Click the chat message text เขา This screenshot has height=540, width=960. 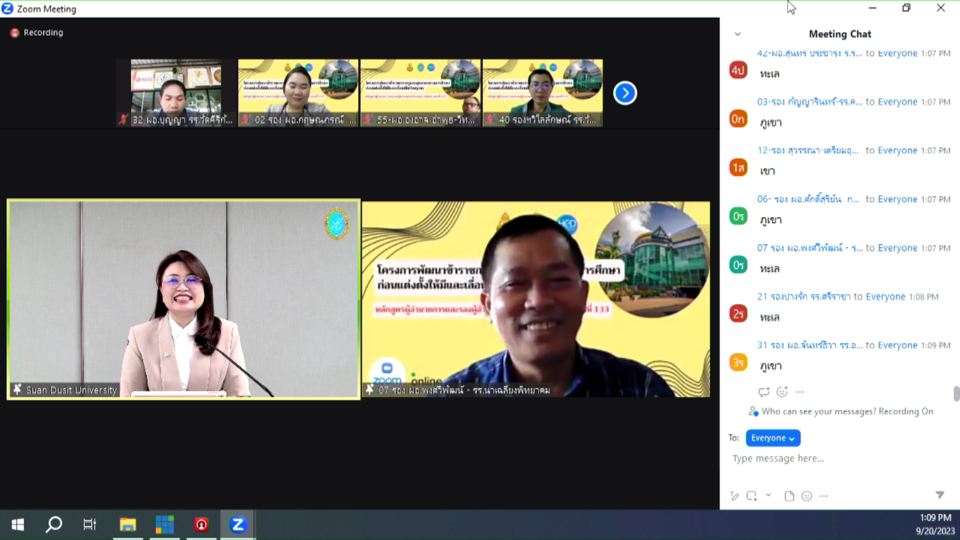(767, 171)
